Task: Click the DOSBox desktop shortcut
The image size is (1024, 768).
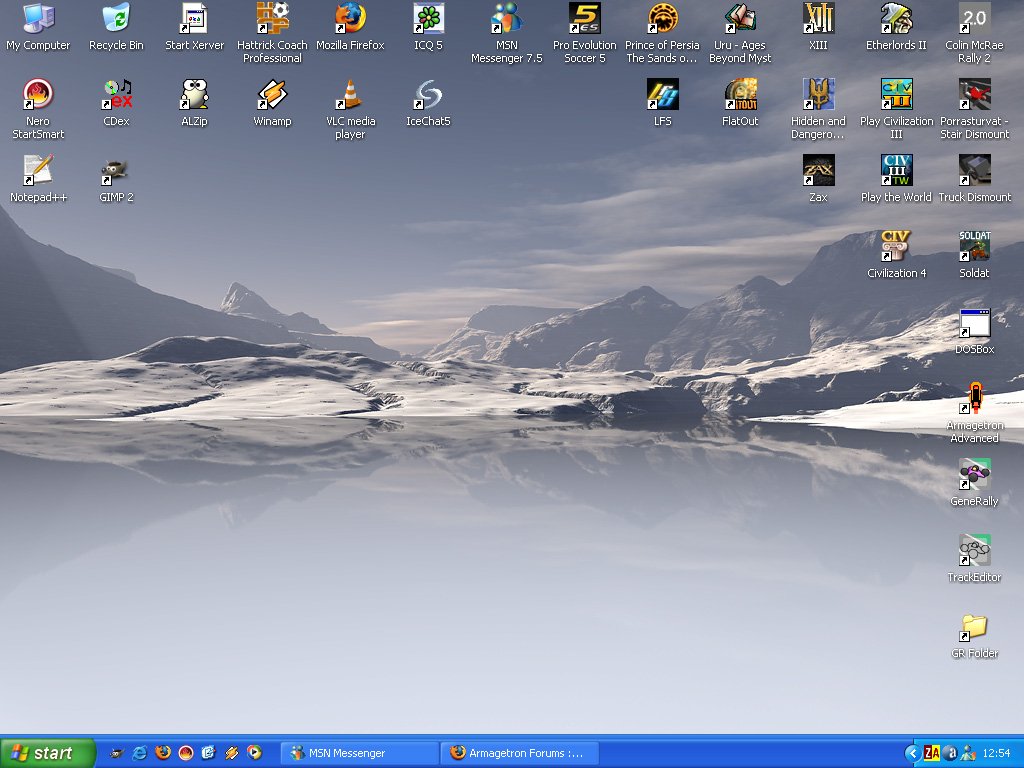Action: tap(974, 325)
